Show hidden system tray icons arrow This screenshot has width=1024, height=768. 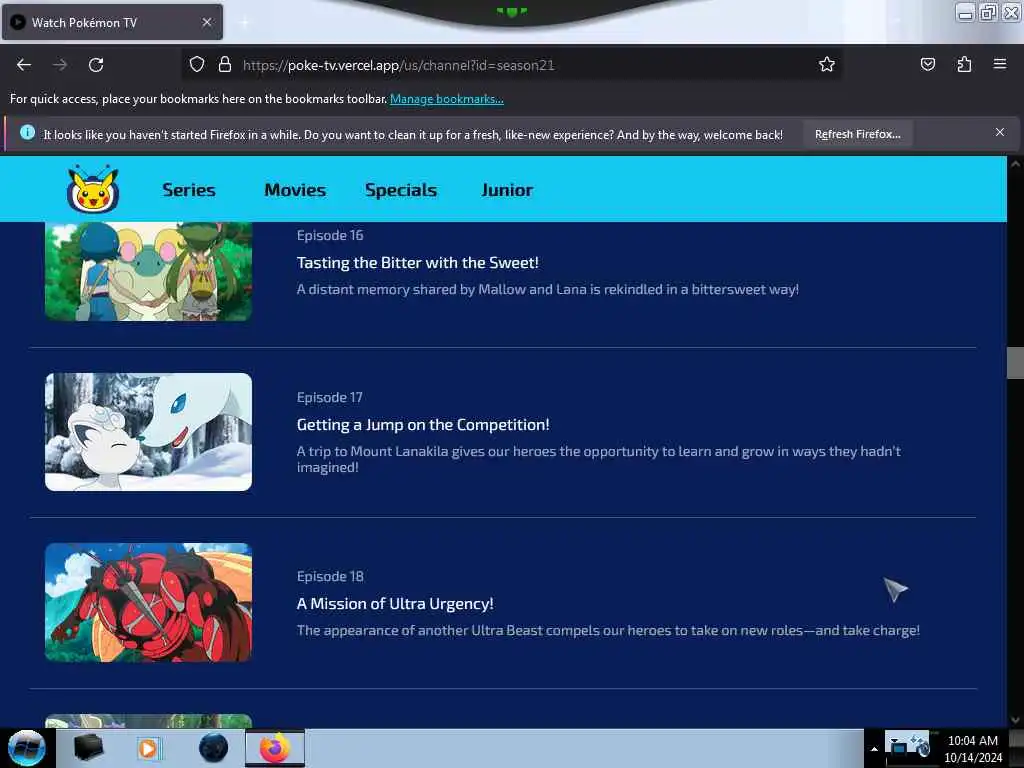(x=874, y=749)
